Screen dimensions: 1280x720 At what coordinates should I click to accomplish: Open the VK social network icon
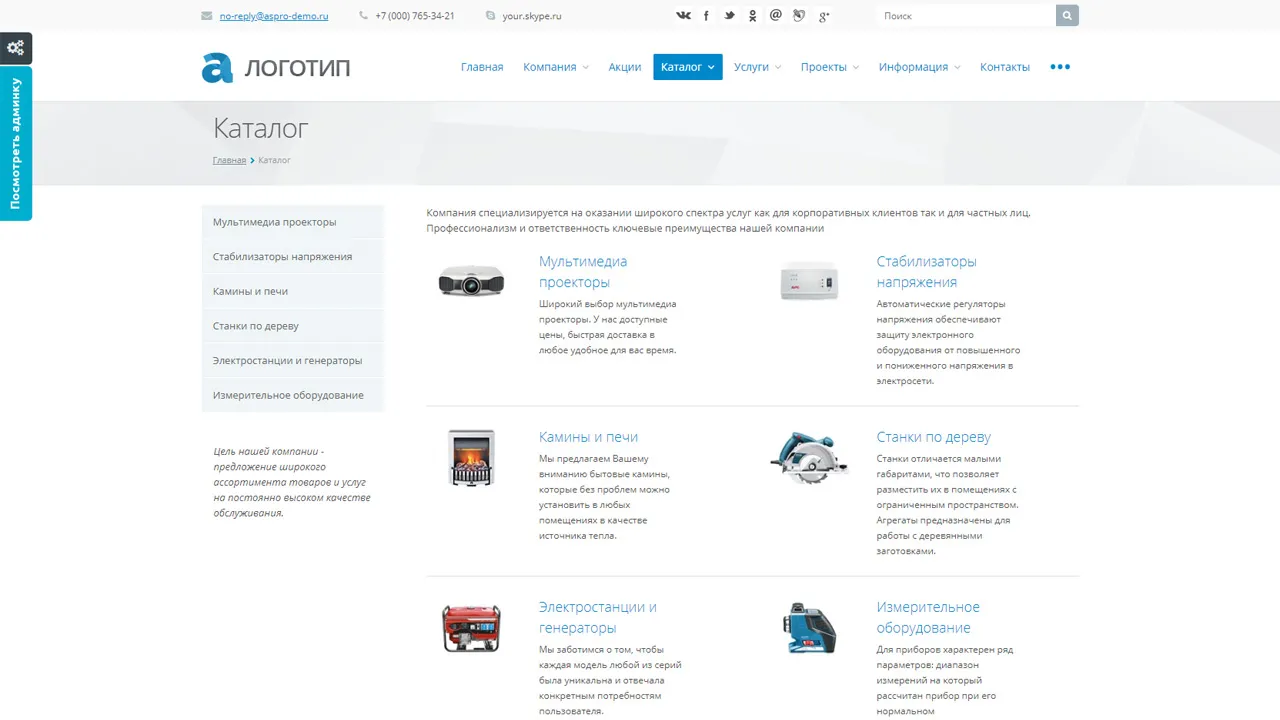tap(683, 16)
